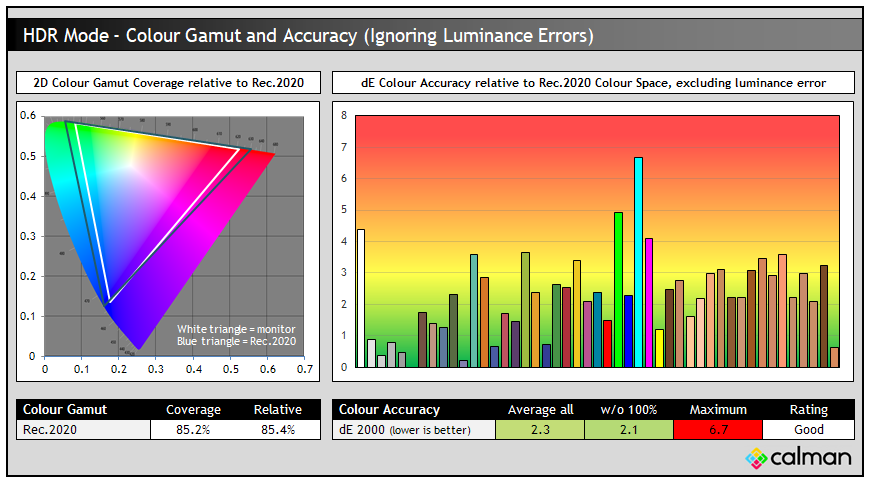This screenshot has height=477, width=871.
Task: Click the tallest cyan bar in the chart
Action: click(x=638, y=262)
